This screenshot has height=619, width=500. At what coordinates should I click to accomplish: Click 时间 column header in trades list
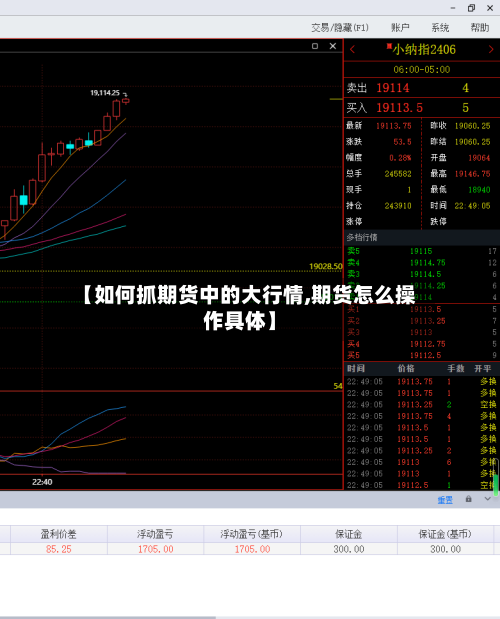(x=356, y=369)
